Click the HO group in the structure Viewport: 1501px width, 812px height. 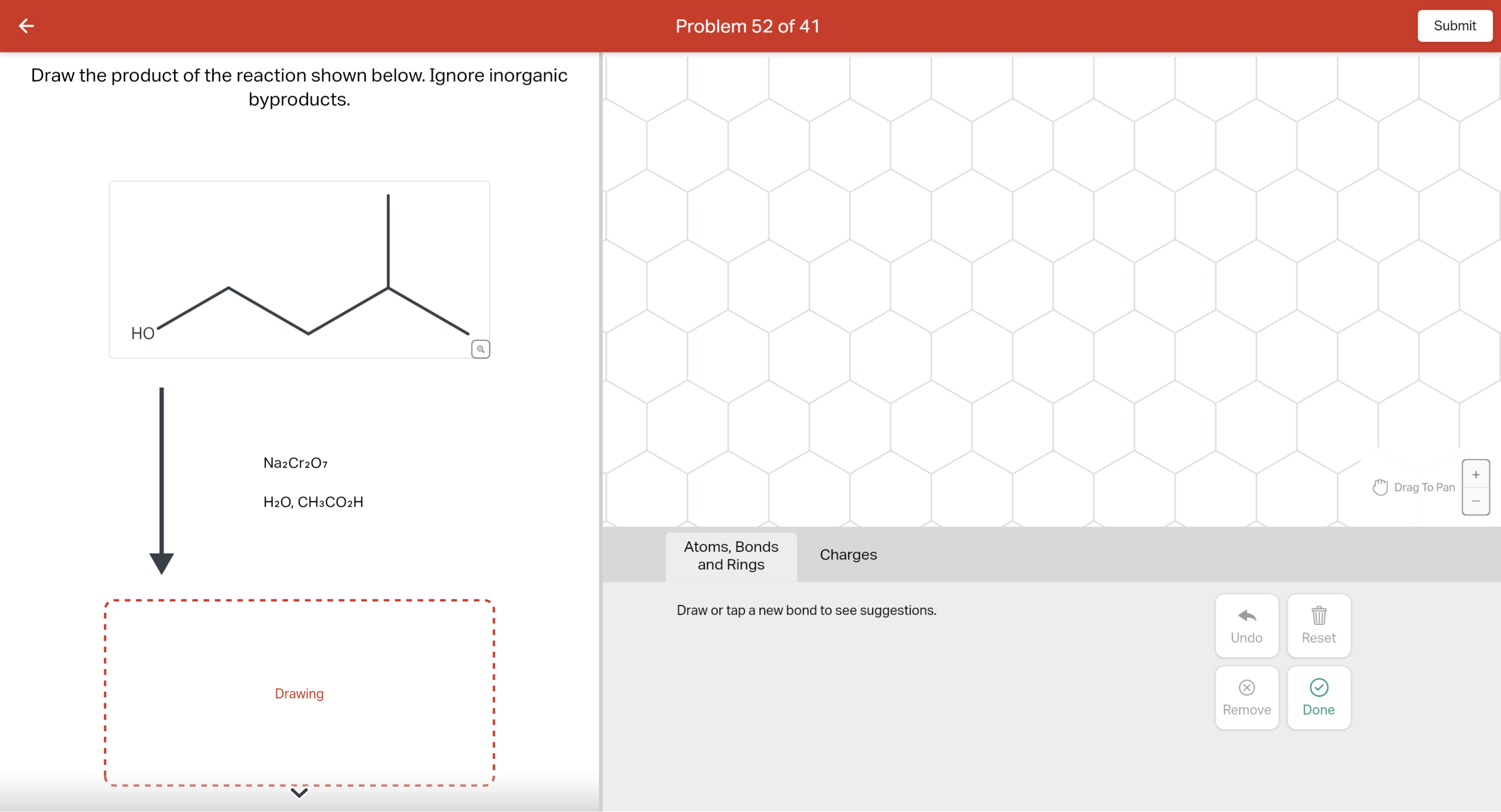pyautogui.click(x=143, y=333)
